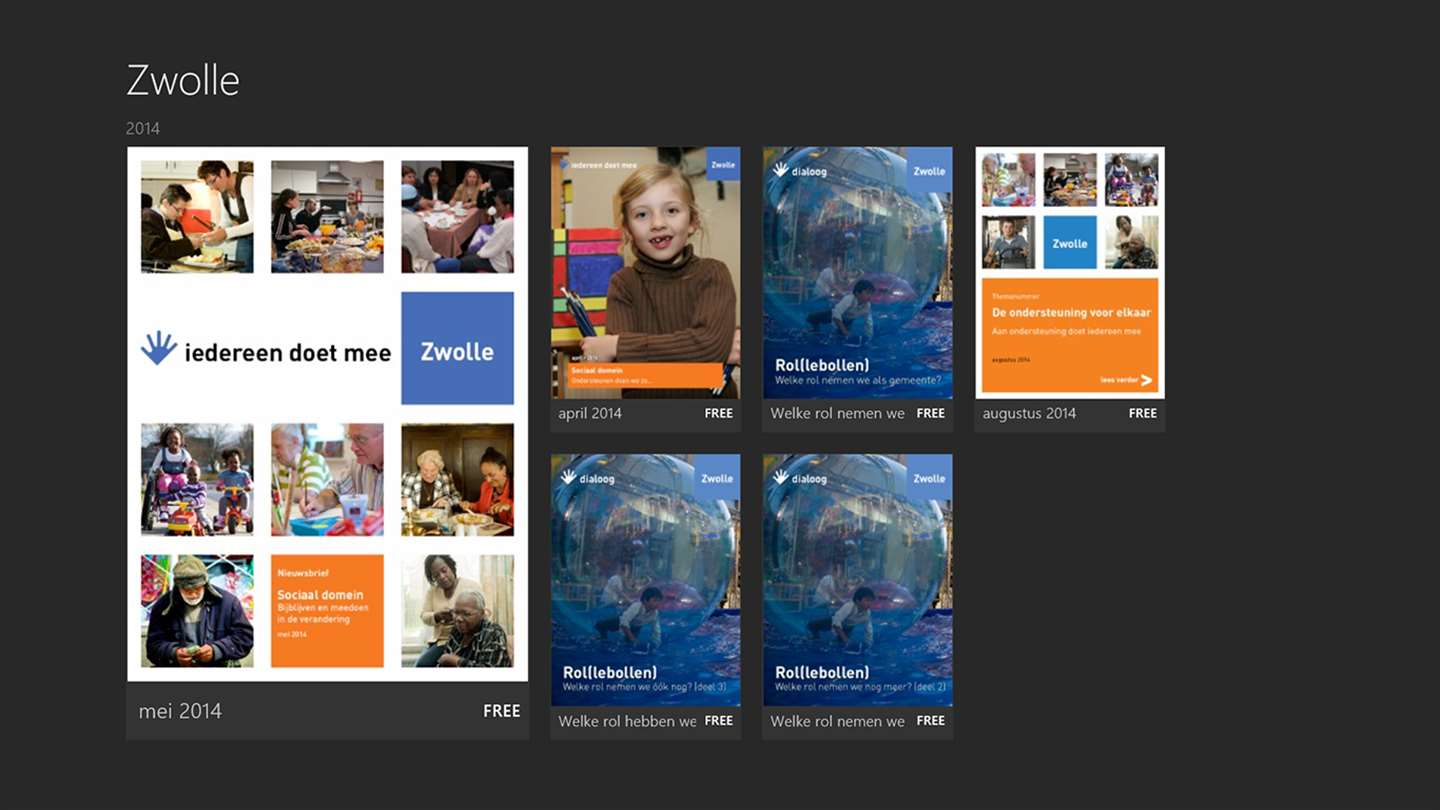Screen dimensions: 1440x810
Task: Click the FREE label of mei 2014
Action: (502, 711)
